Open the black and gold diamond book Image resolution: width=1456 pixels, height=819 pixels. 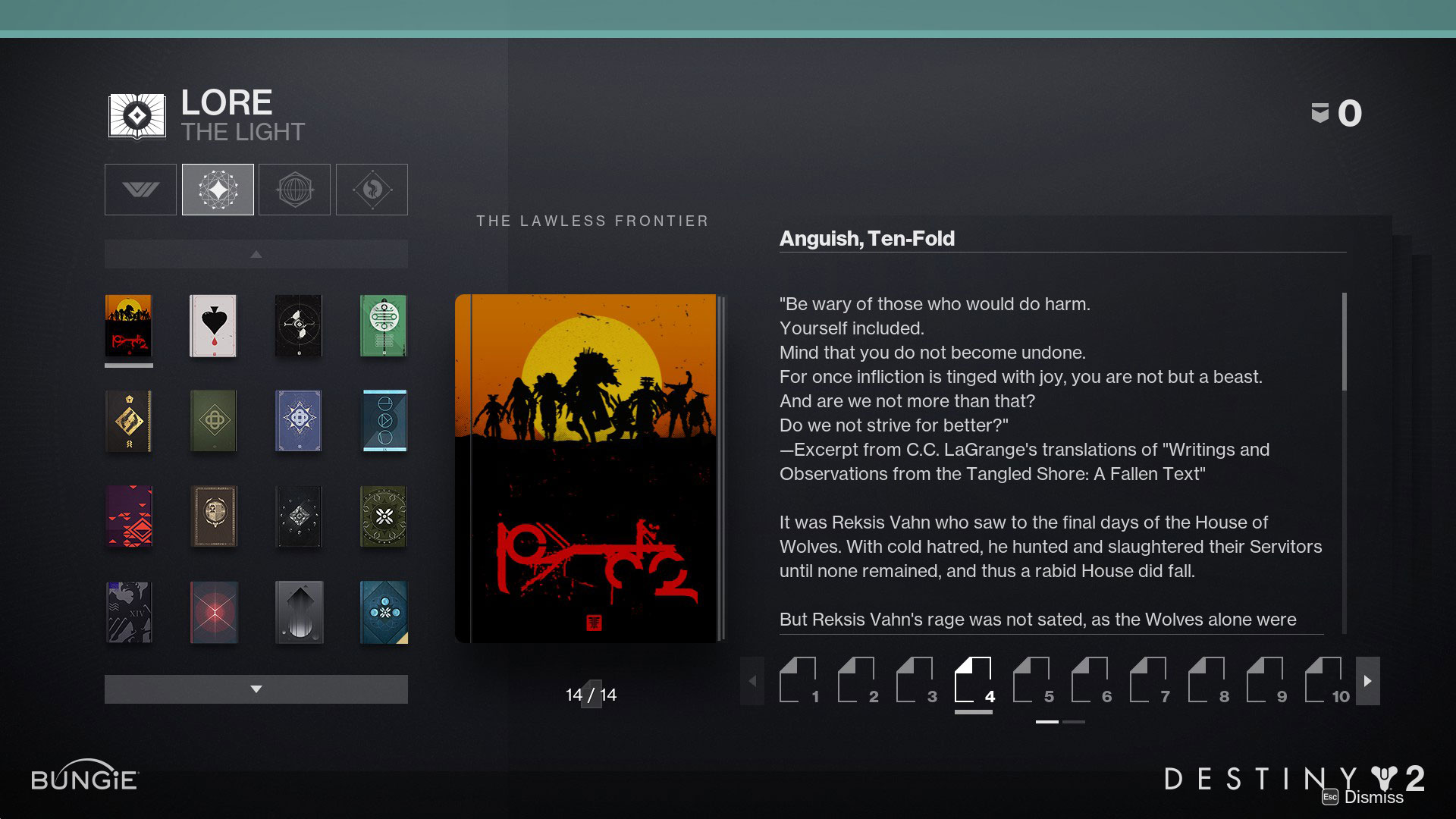click(129, 421)
